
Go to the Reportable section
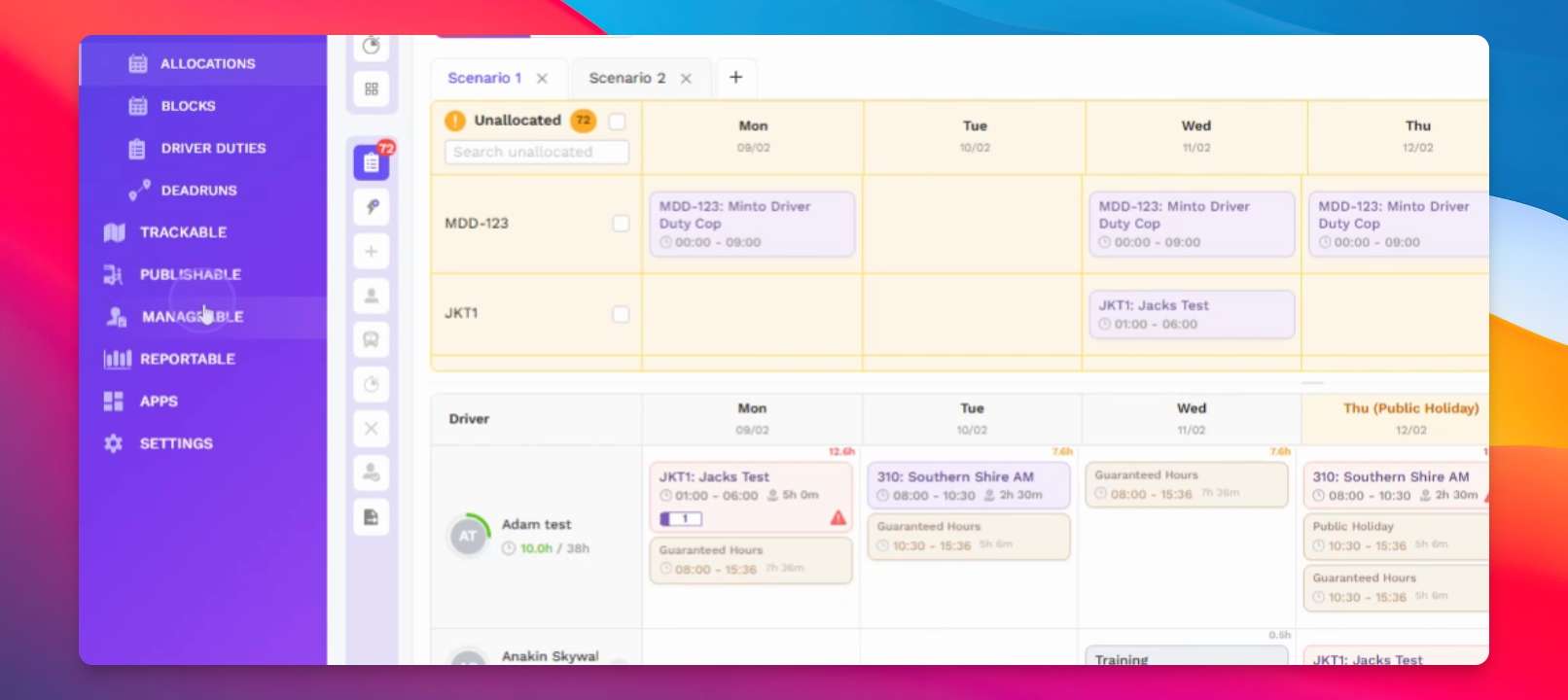(x=188, y=359)
